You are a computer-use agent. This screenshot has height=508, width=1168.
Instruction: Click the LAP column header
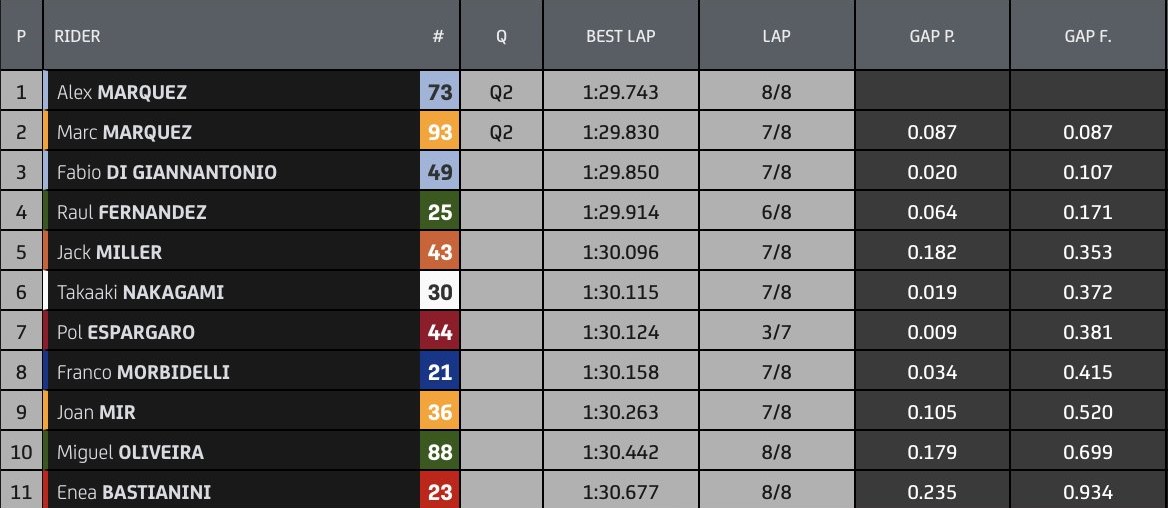(x=775, y=36)
